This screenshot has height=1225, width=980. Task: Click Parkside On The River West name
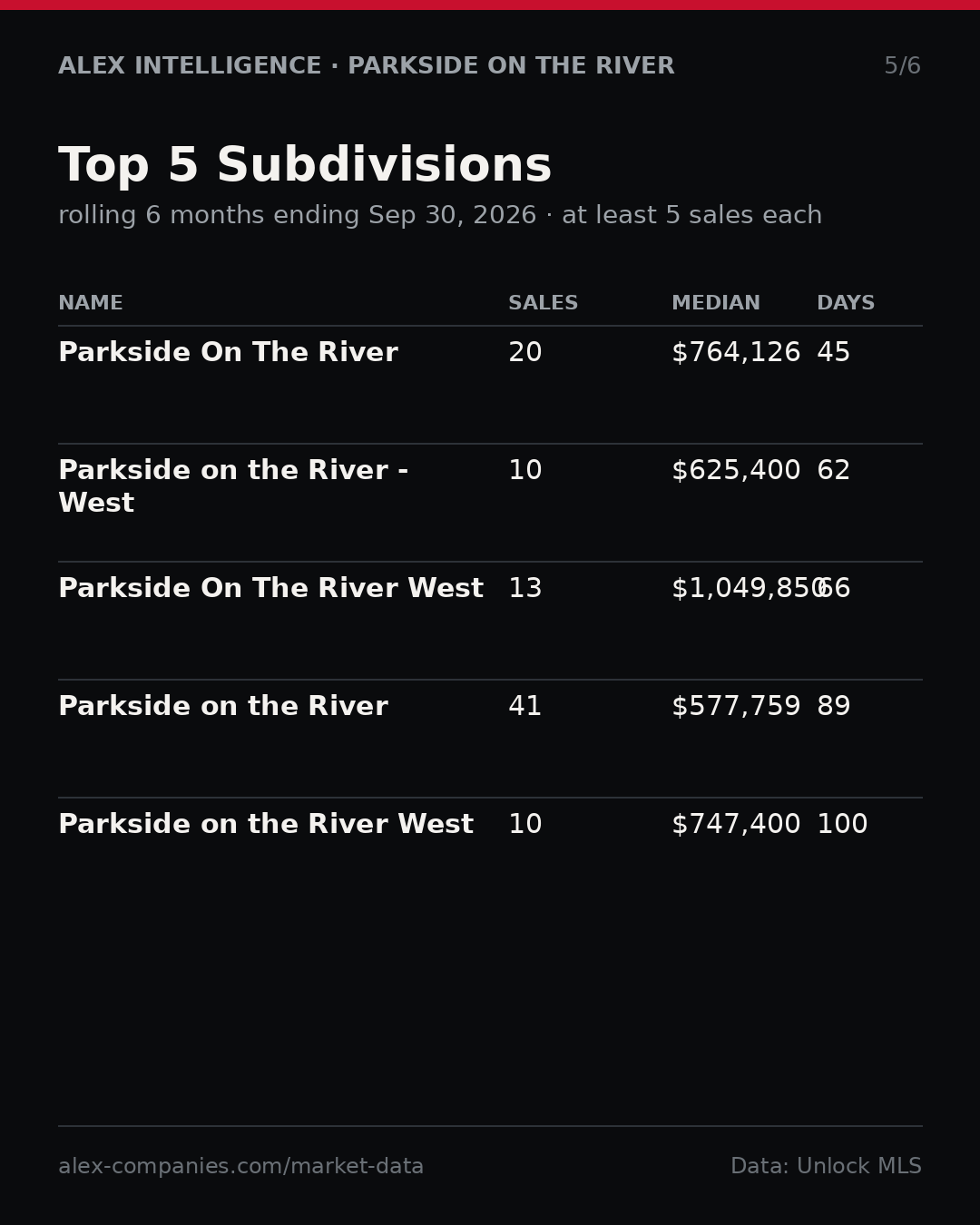[270, 589]
